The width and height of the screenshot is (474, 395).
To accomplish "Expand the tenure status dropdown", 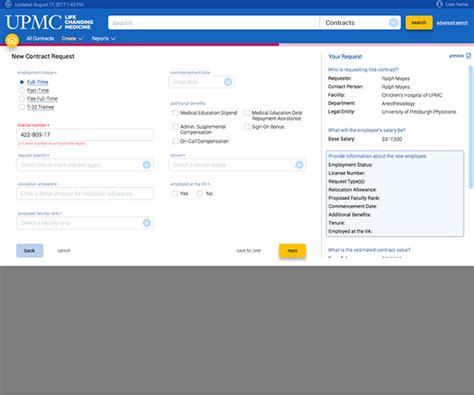I will click(299, 165).
